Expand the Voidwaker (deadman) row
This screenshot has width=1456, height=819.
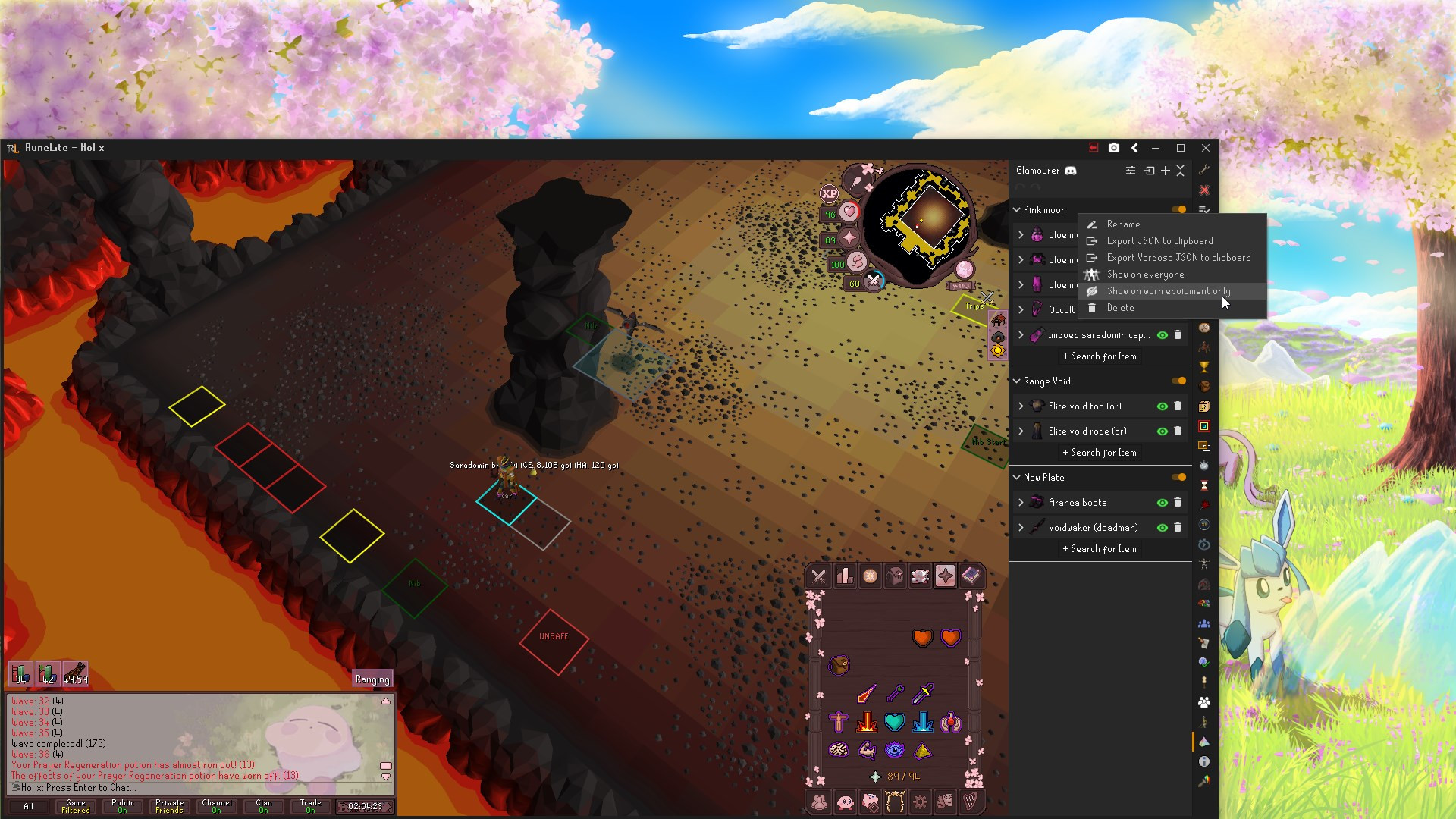tap(1021, 528)
